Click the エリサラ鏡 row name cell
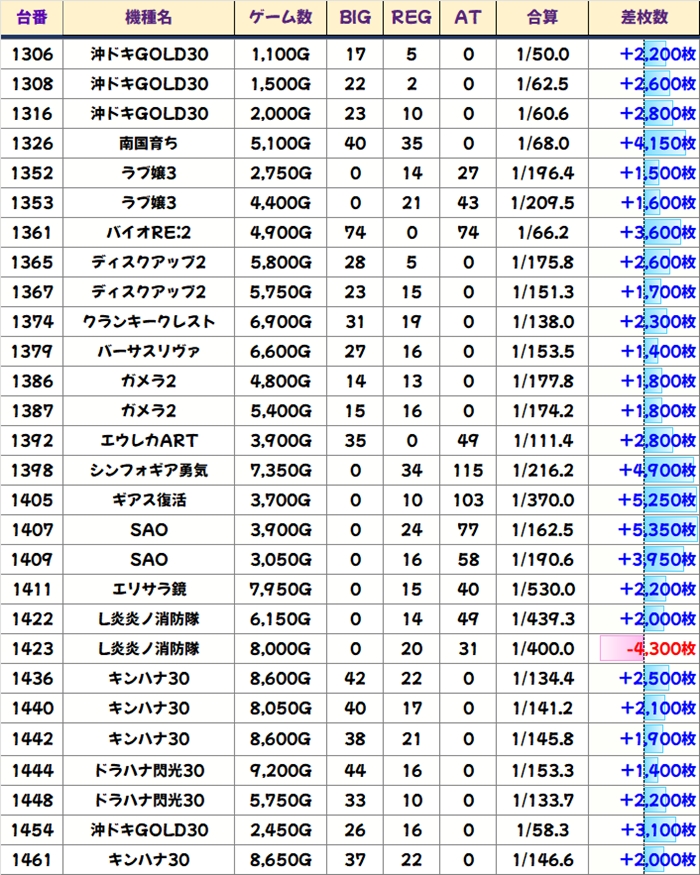700x875 pixels. click(149, 590)
